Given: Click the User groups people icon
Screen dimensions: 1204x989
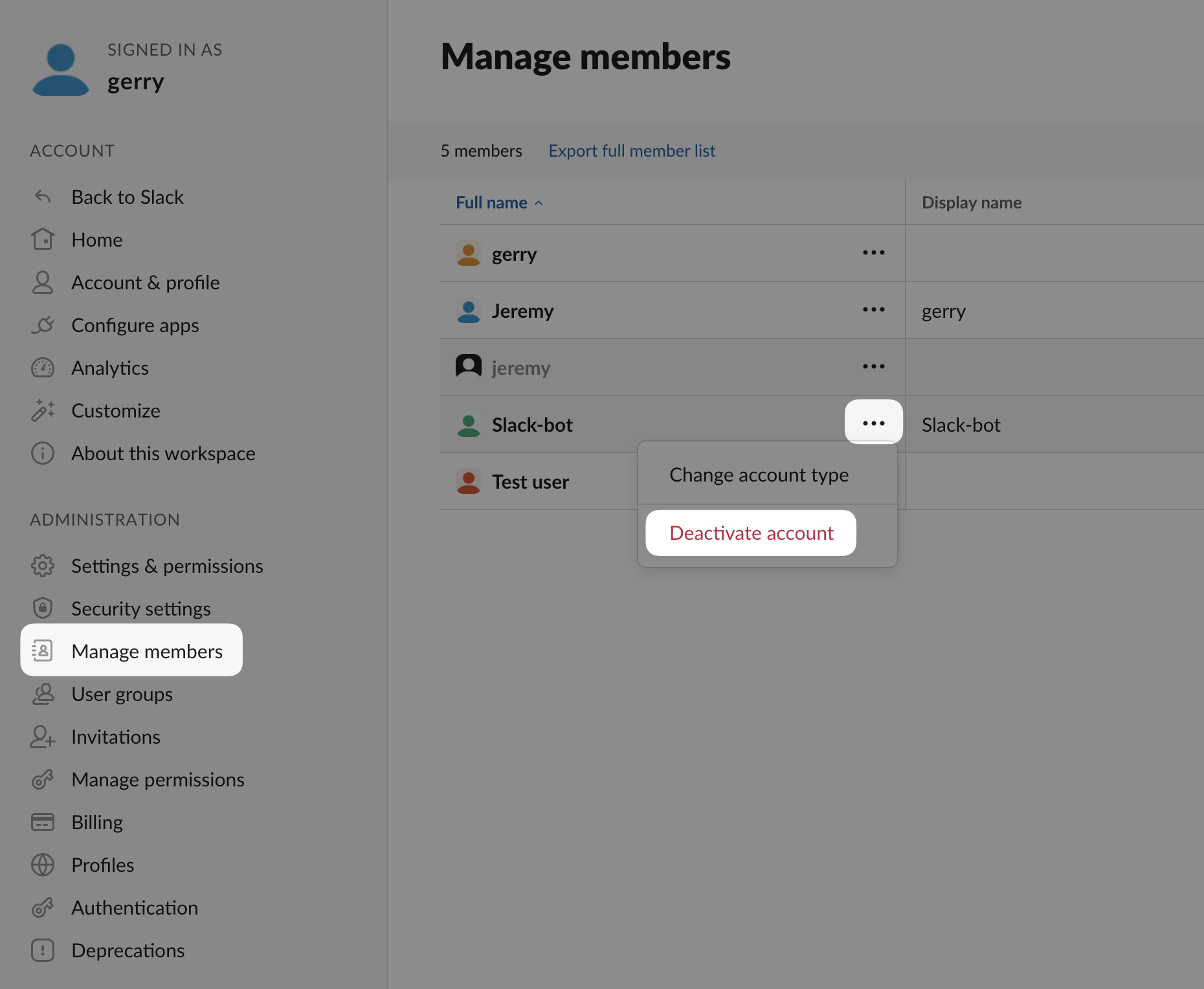Looking at the screenshot, I should (43, 694).
